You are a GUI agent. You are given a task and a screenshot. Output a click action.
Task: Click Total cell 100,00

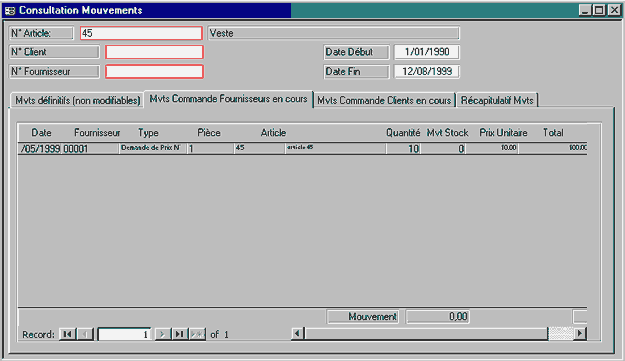(x=553, y=148)
